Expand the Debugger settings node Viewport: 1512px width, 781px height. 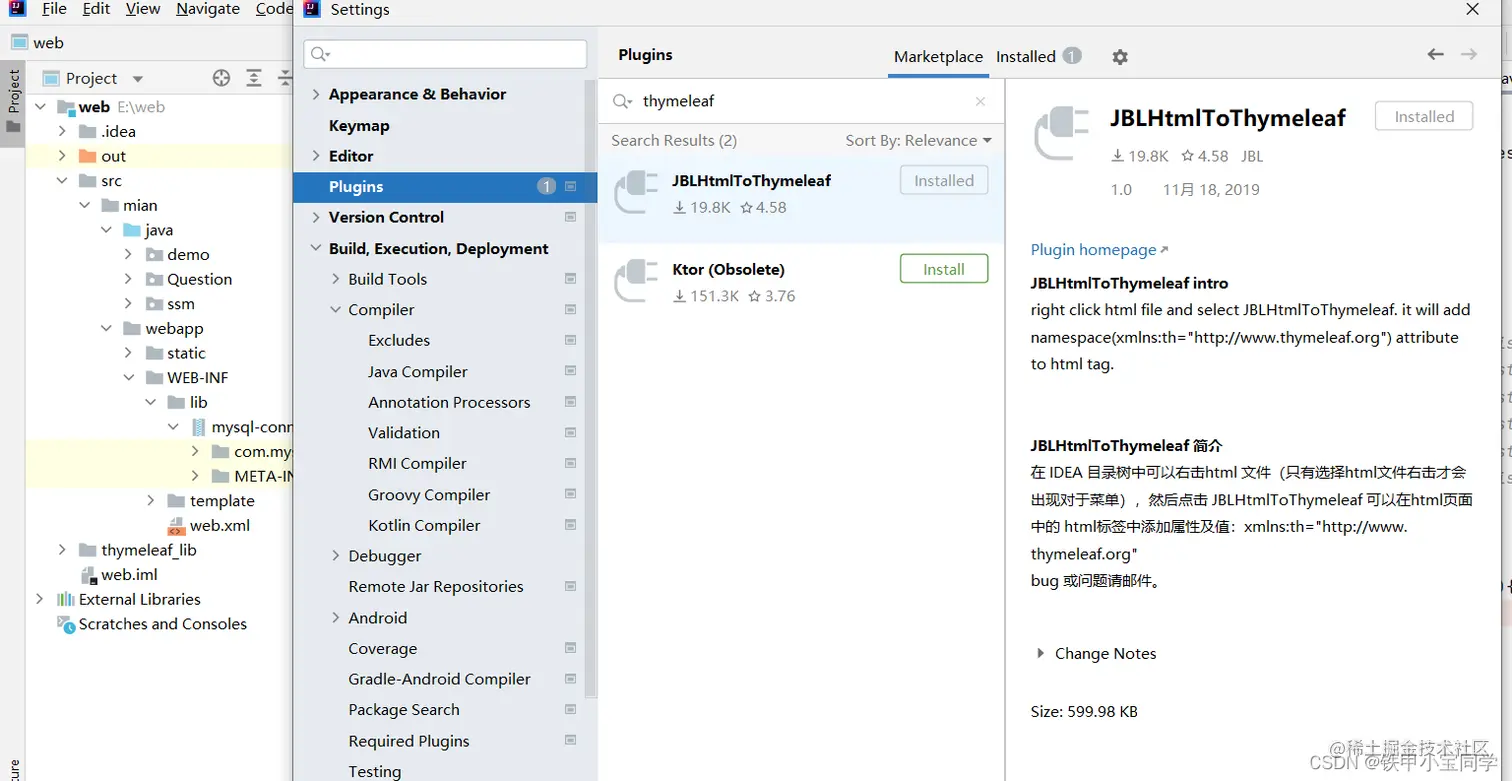(x=336, y=556)
